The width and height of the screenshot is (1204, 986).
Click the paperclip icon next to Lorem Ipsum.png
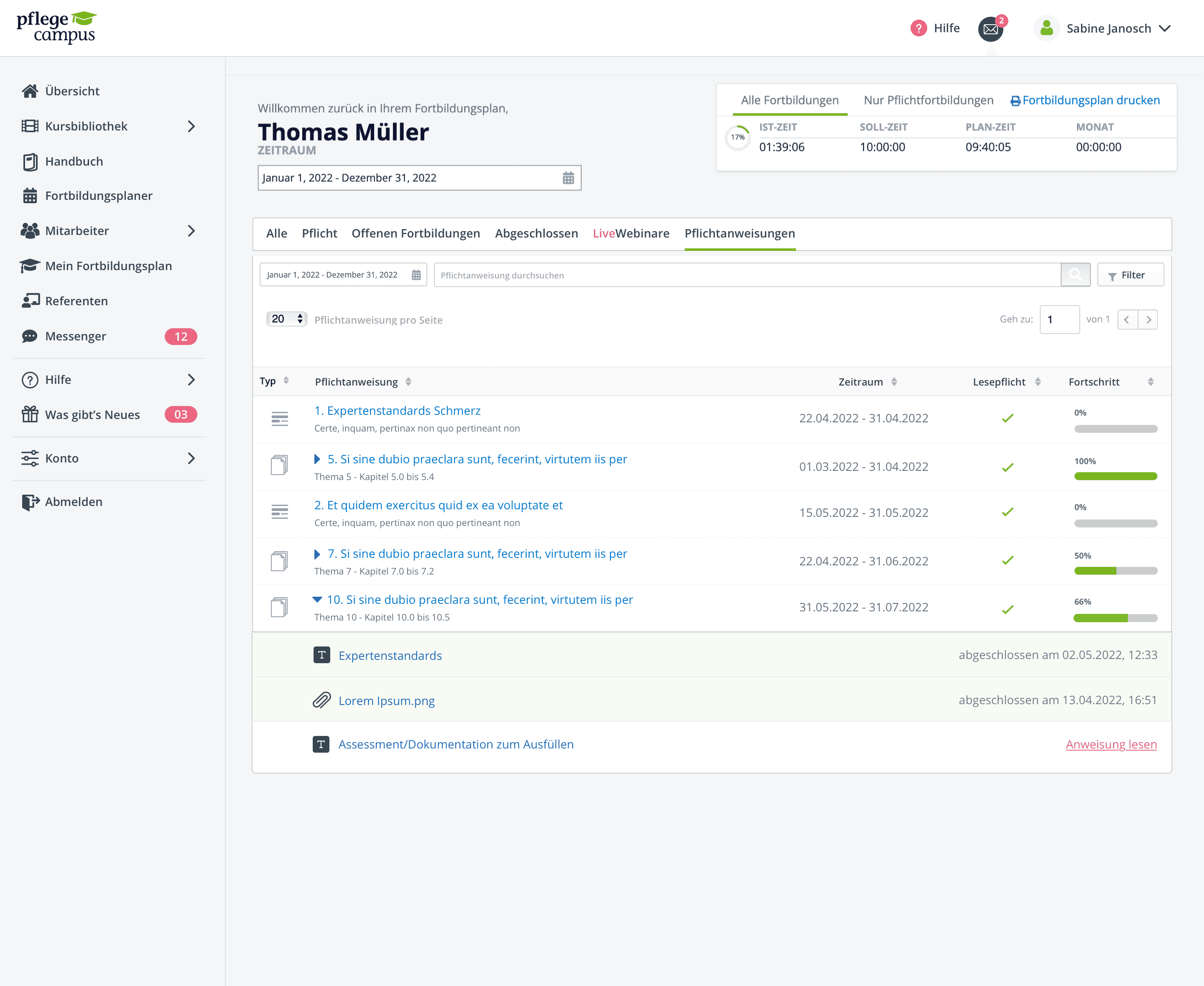coord(321,700)
